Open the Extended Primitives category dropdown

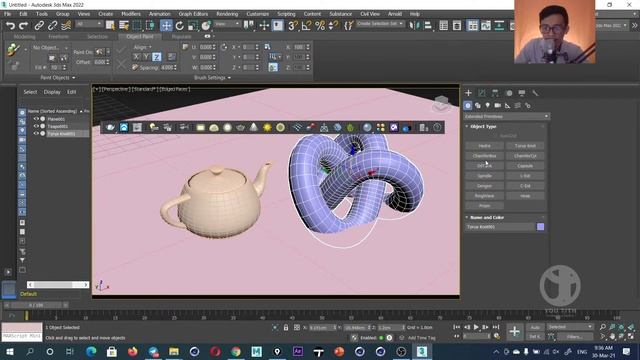click(507, 116)
